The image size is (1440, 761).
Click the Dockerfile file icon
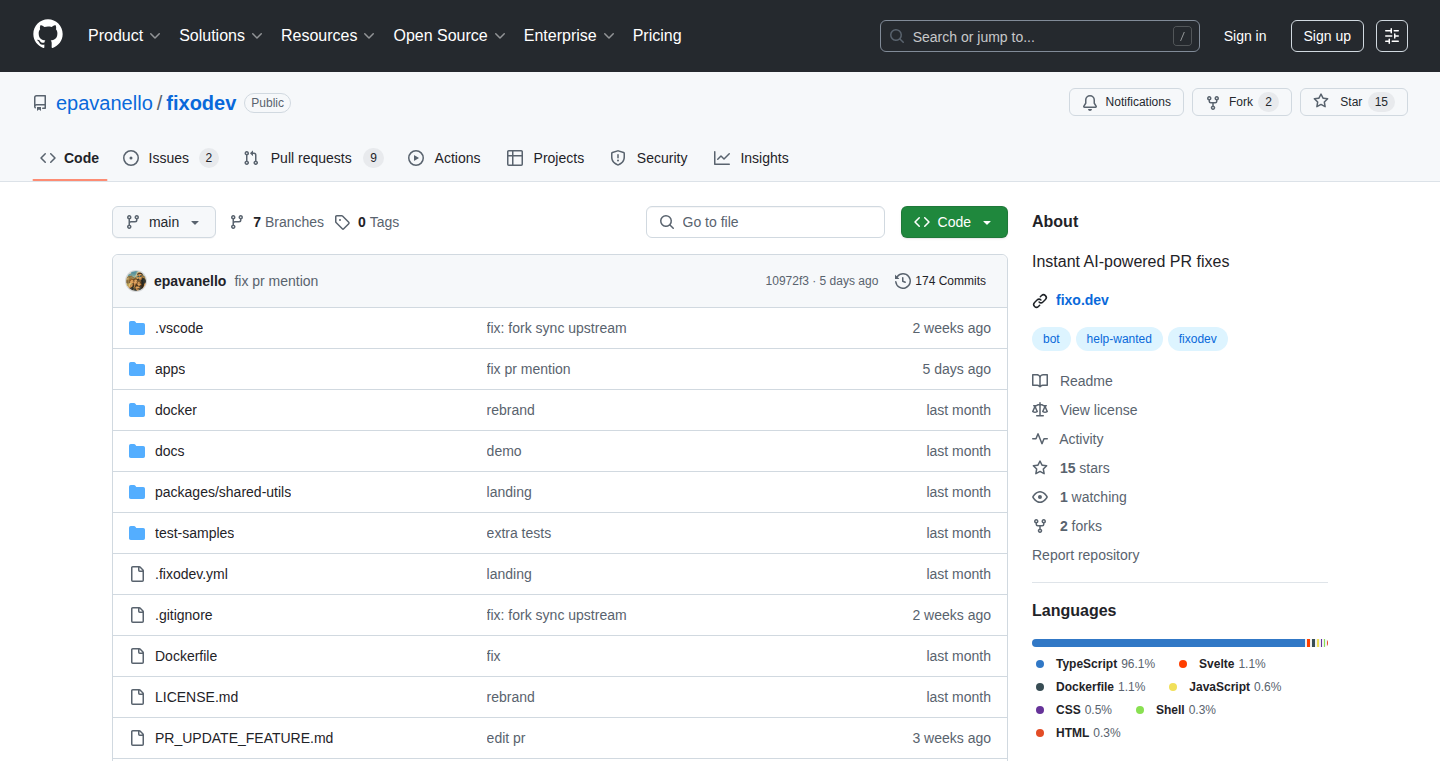coord(137,656)
